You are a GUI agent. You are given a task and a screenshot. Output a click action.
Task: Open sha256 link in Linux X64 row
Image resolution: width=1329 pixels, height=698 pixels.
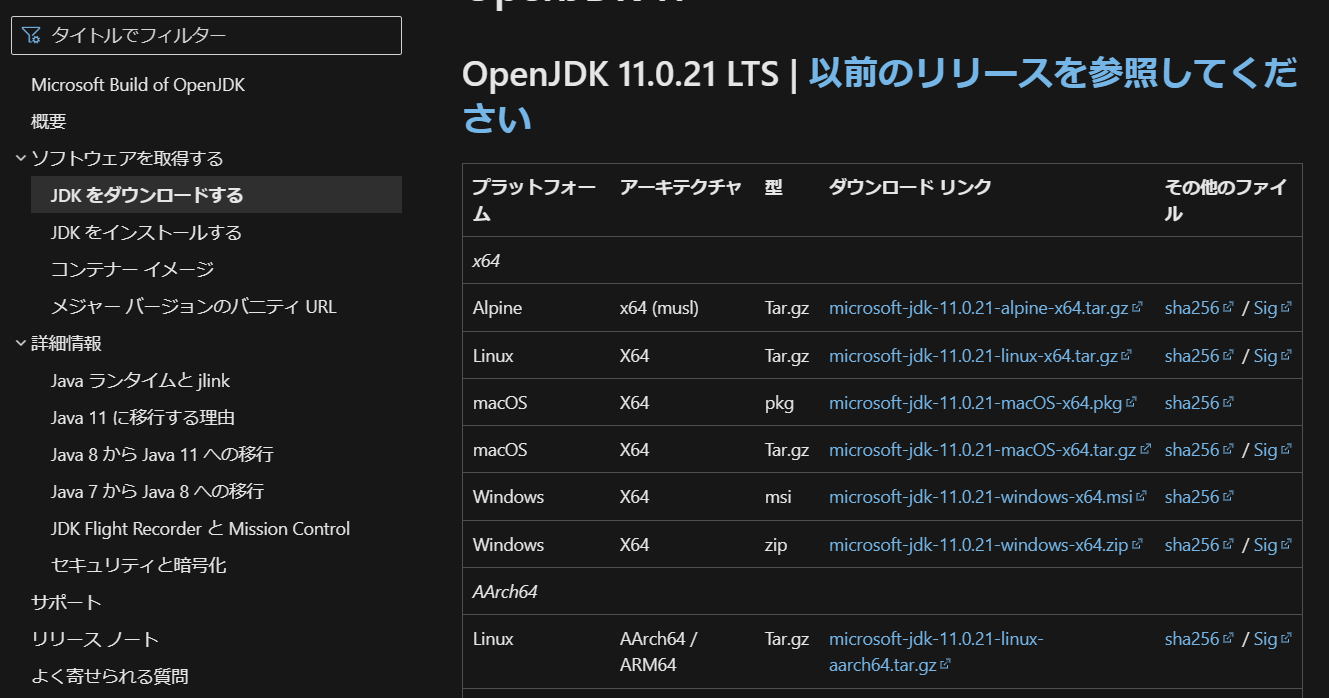(x=1192, y=355)
